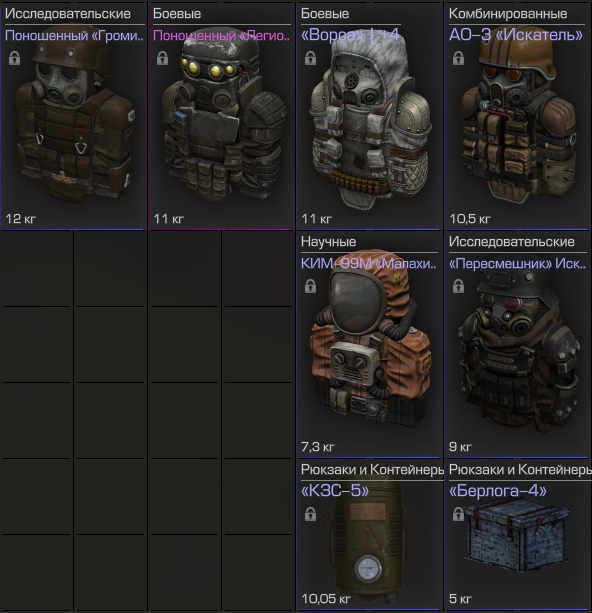Click the pink Поношенный «Легио..» item name
The width and height of the screenshot is (592, 613).
(x=221, y=36)
